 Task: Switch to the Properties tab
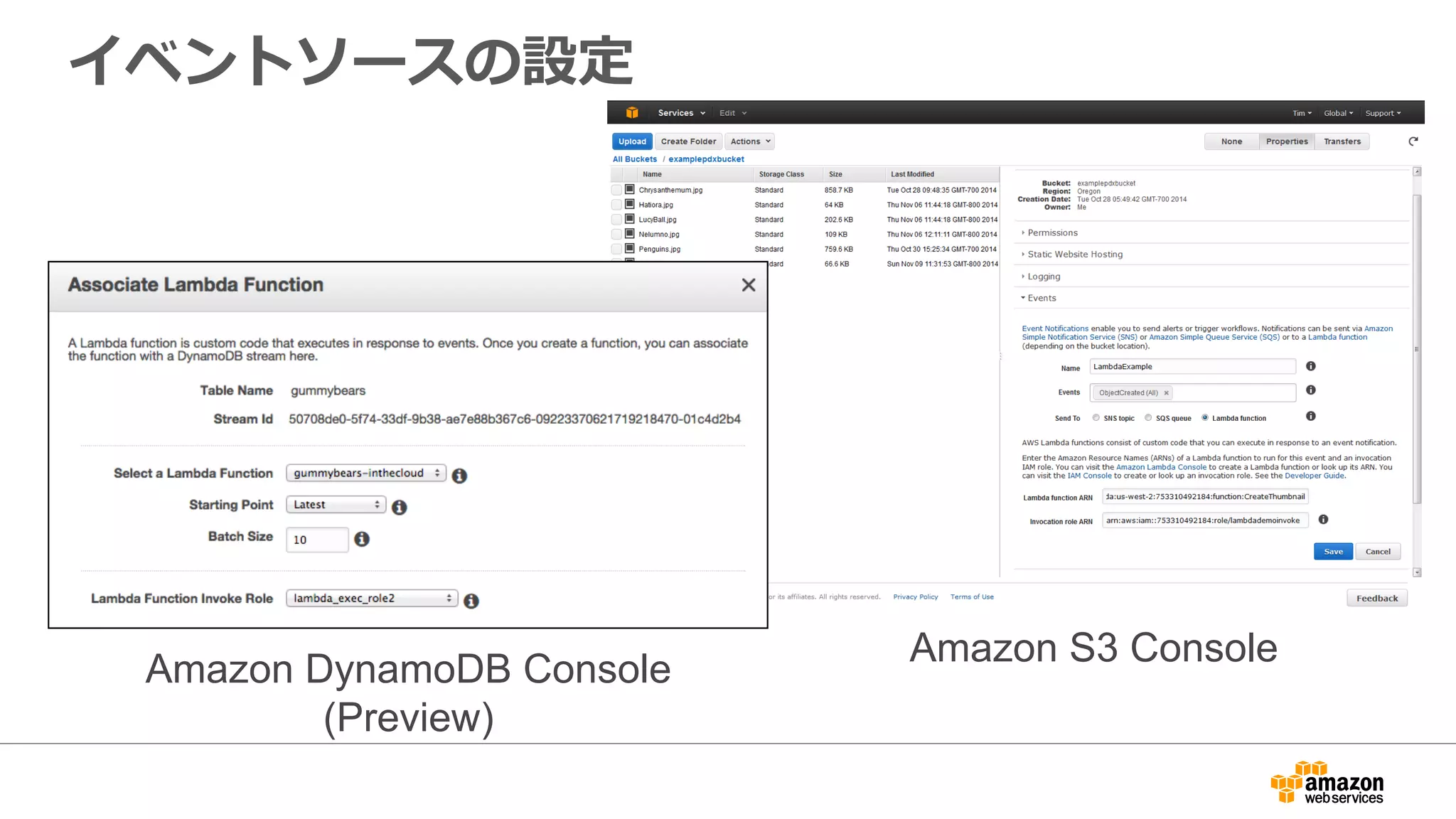[x=1287, y=141]
